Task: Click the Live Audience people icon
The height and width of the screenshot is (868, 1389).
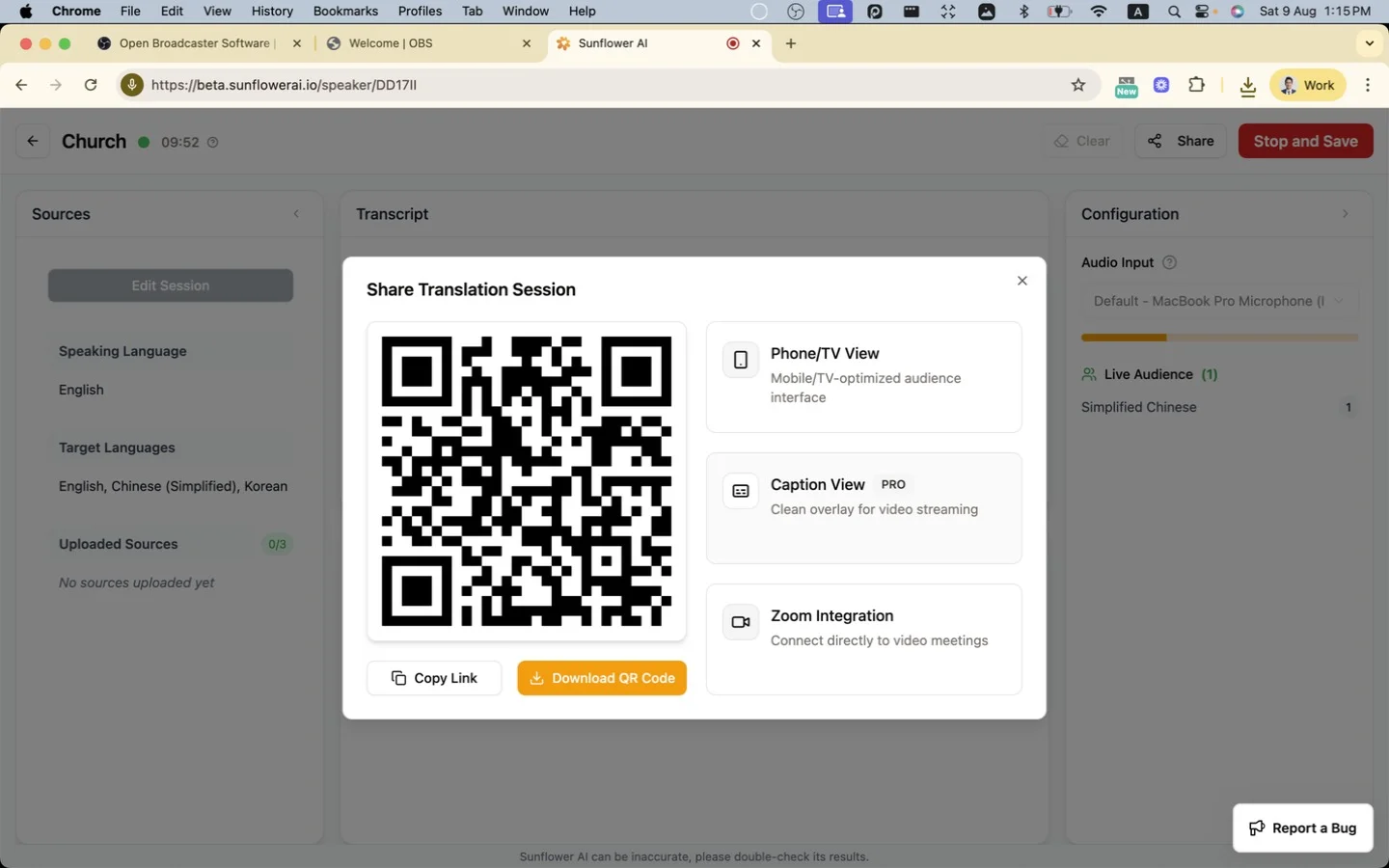Action: pos(1089,374)
